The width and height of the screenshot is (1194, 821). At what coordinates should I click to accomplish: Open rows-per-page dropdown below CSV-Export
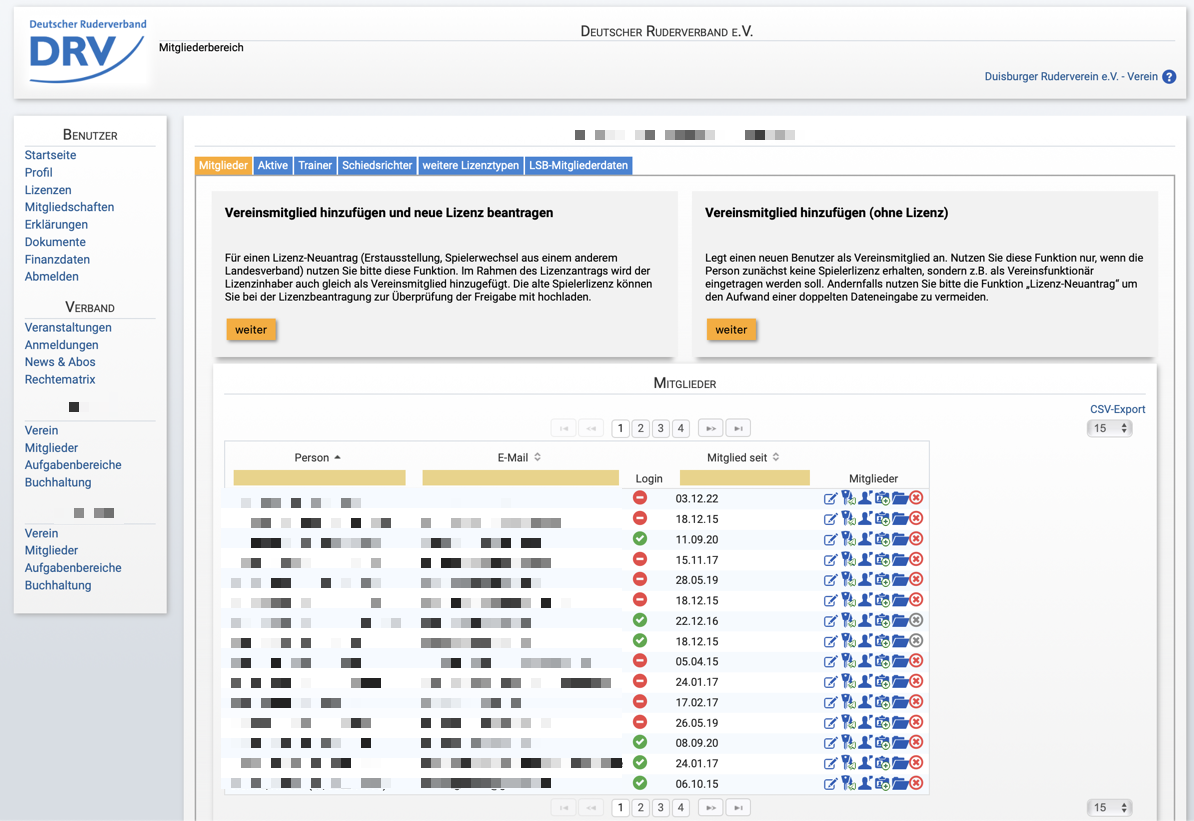1109,428
